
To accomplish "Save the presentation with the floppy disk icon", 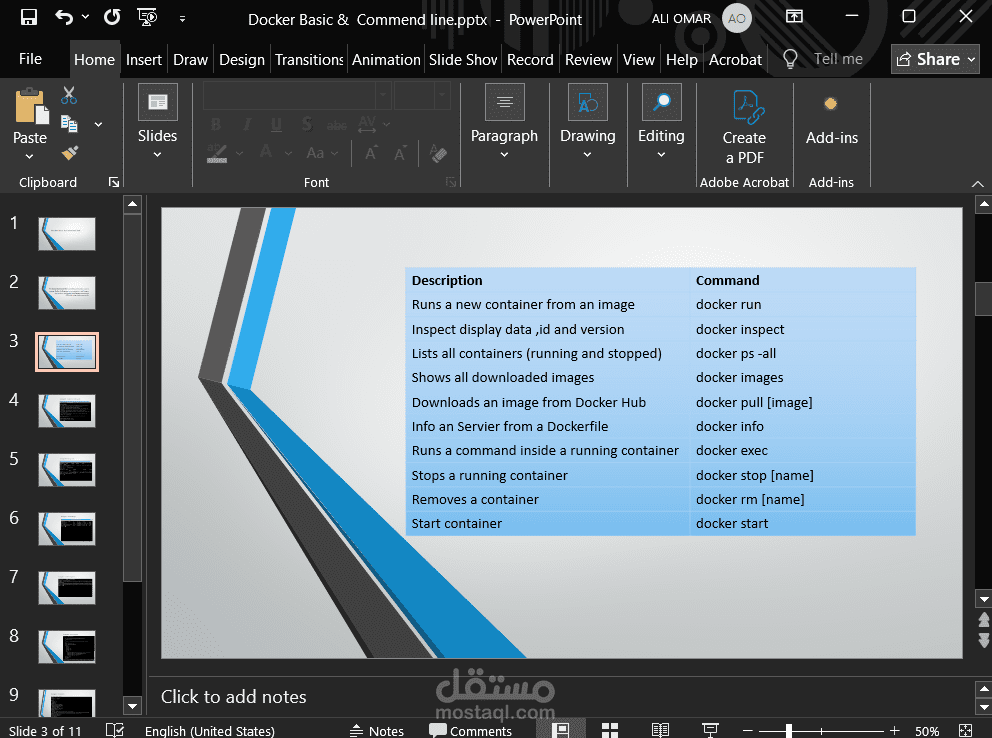I will coord(28,18).
